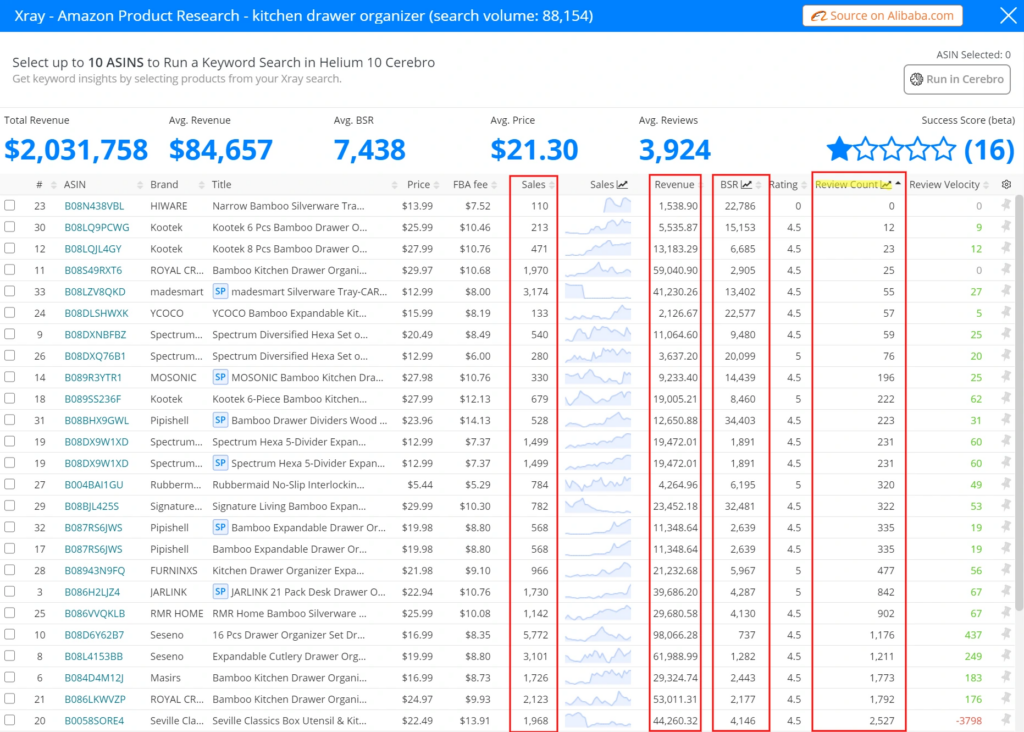Screen dimensions: 1024x732
Task: Pin the Rubbermaid B004BAI1GU row
Action: point(1006,484)
